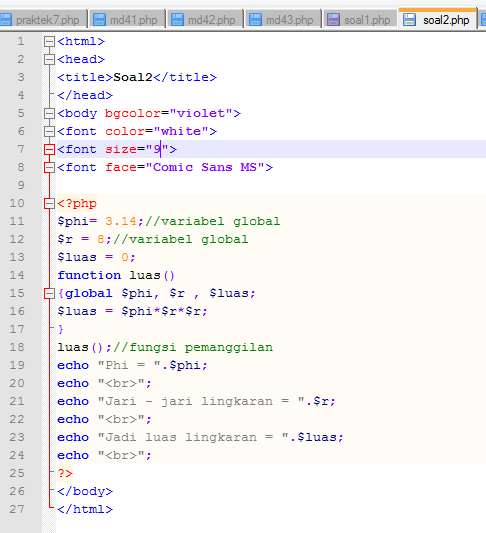Click the closing </html> tag
The image size is (486, 533).
coord(85,509)
